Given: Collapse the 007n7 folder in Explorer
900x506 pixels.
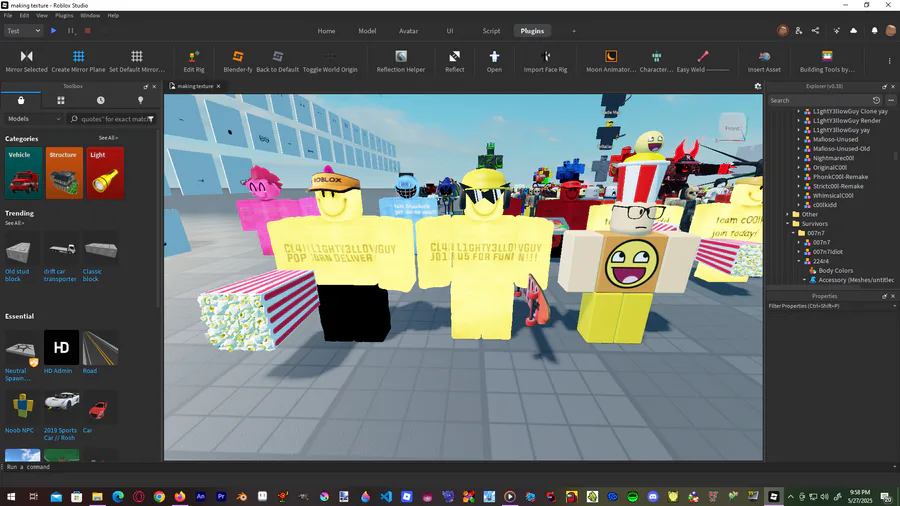Looking at the screenshot, I should click(793, 233).
